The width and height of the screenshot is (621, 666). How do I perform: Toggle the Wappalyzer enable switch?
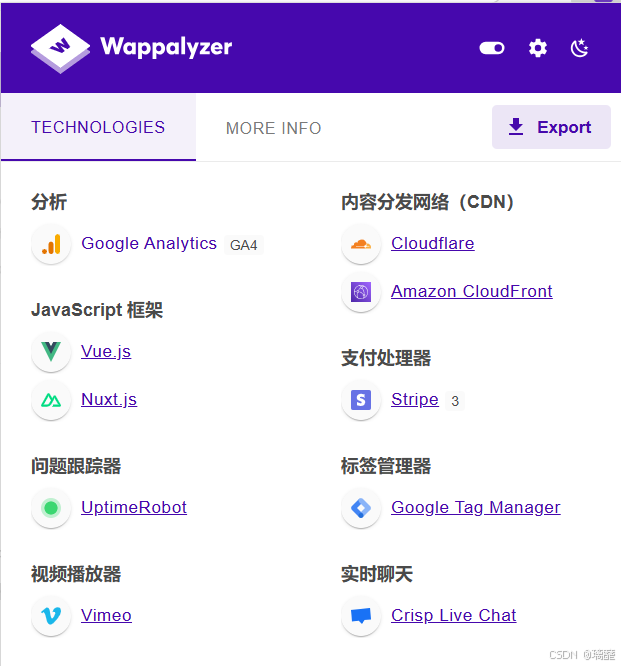point(492,48)
